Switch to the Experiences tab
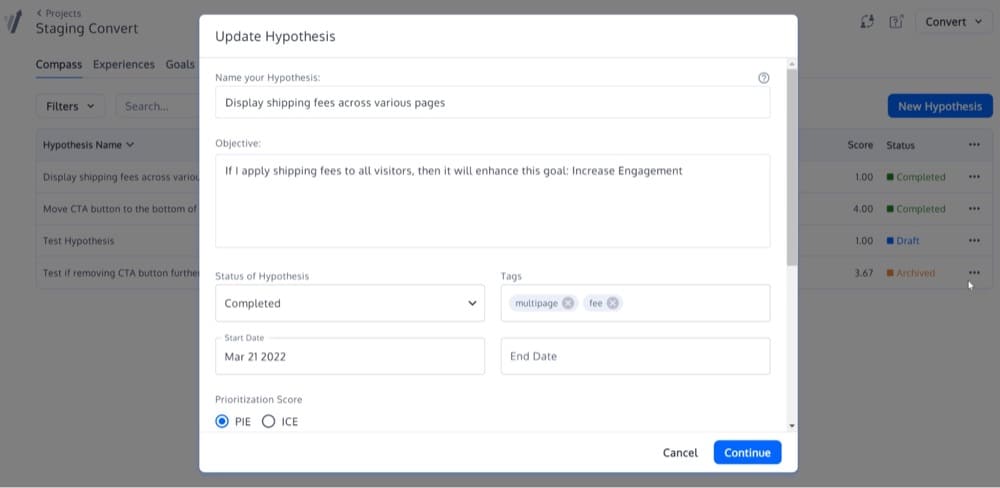This screenshot has height=488, width=1000. click(124, 64)
